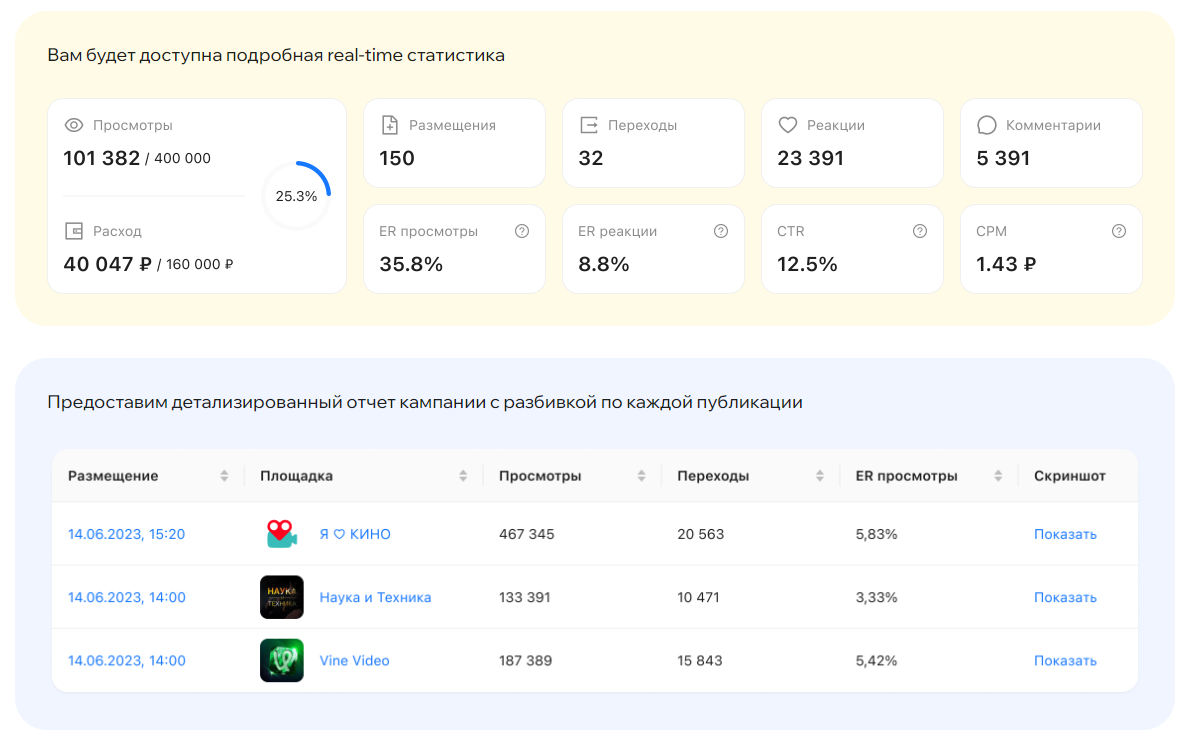Open the Я ♡ КИНО channel link
The width and height of the screenshot is (1189, 739).
355,534
